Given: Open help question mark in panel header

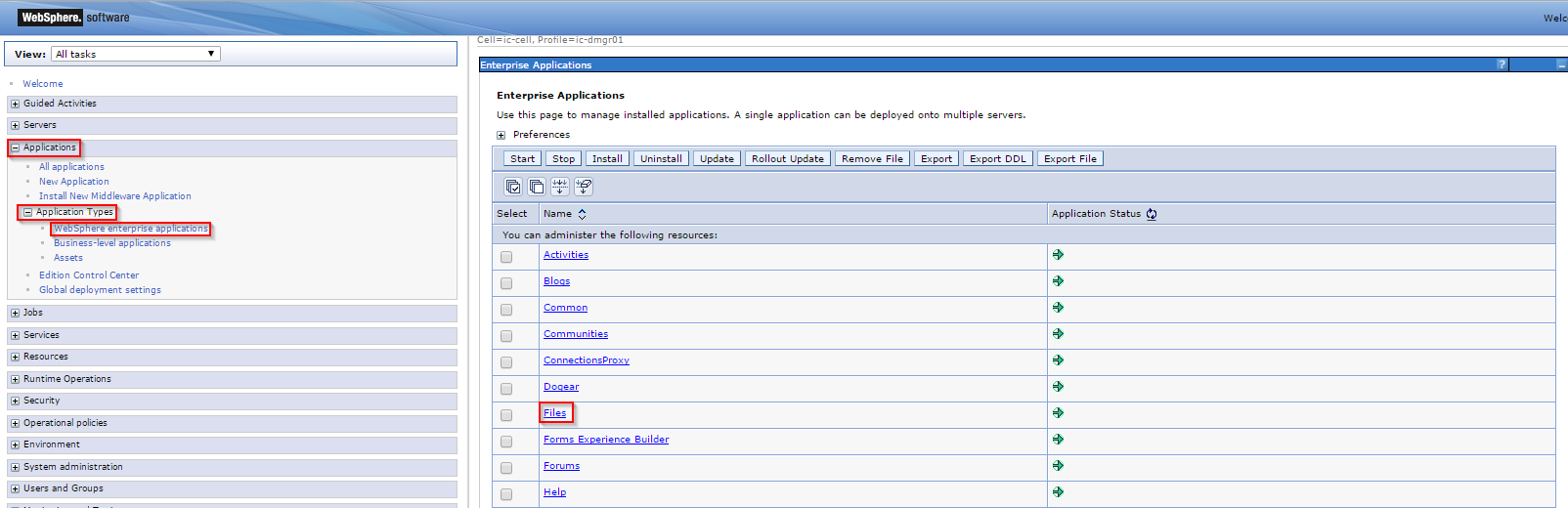Looking at the screenshot, I should click(x=1502, y=64).
